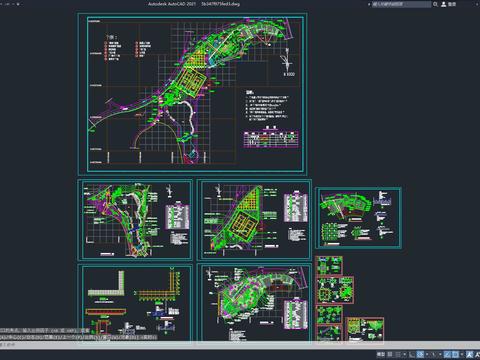
Task: Click the annotation visibility icon at far right
Action: coord(477,354)
